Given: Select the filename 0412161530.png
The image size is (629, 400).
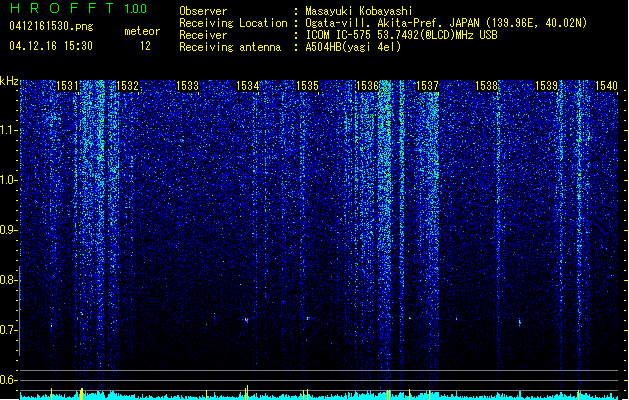Looking at the screenshot, I should [x=51, y=26].
